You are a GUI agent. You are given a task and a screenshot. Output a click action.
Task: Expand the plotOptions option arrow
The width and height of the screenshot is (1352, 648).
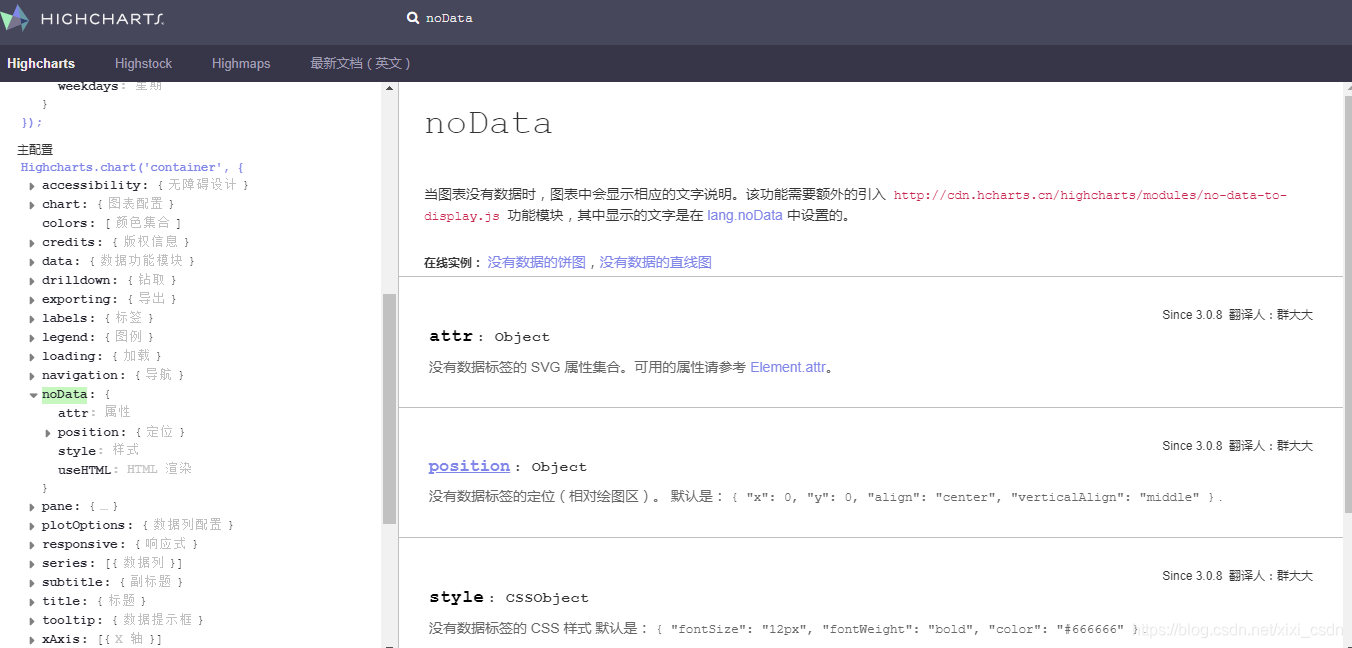(x=32, y=526)
